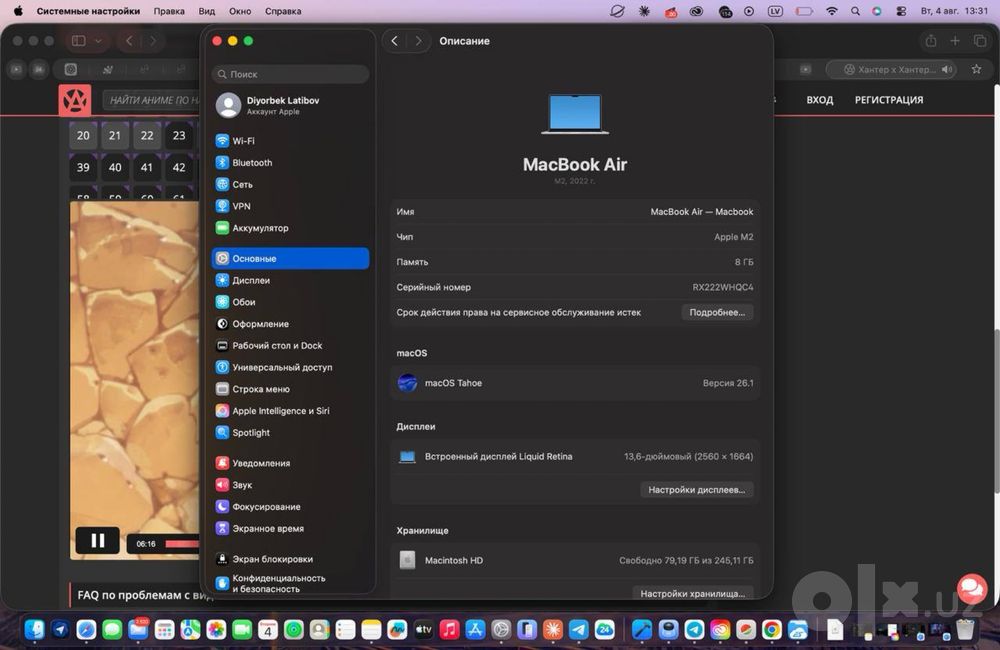Click РЕГИСТРАЦИЯ link on anime site
This screenshot has width=1000, height=650.
(889, 100)
